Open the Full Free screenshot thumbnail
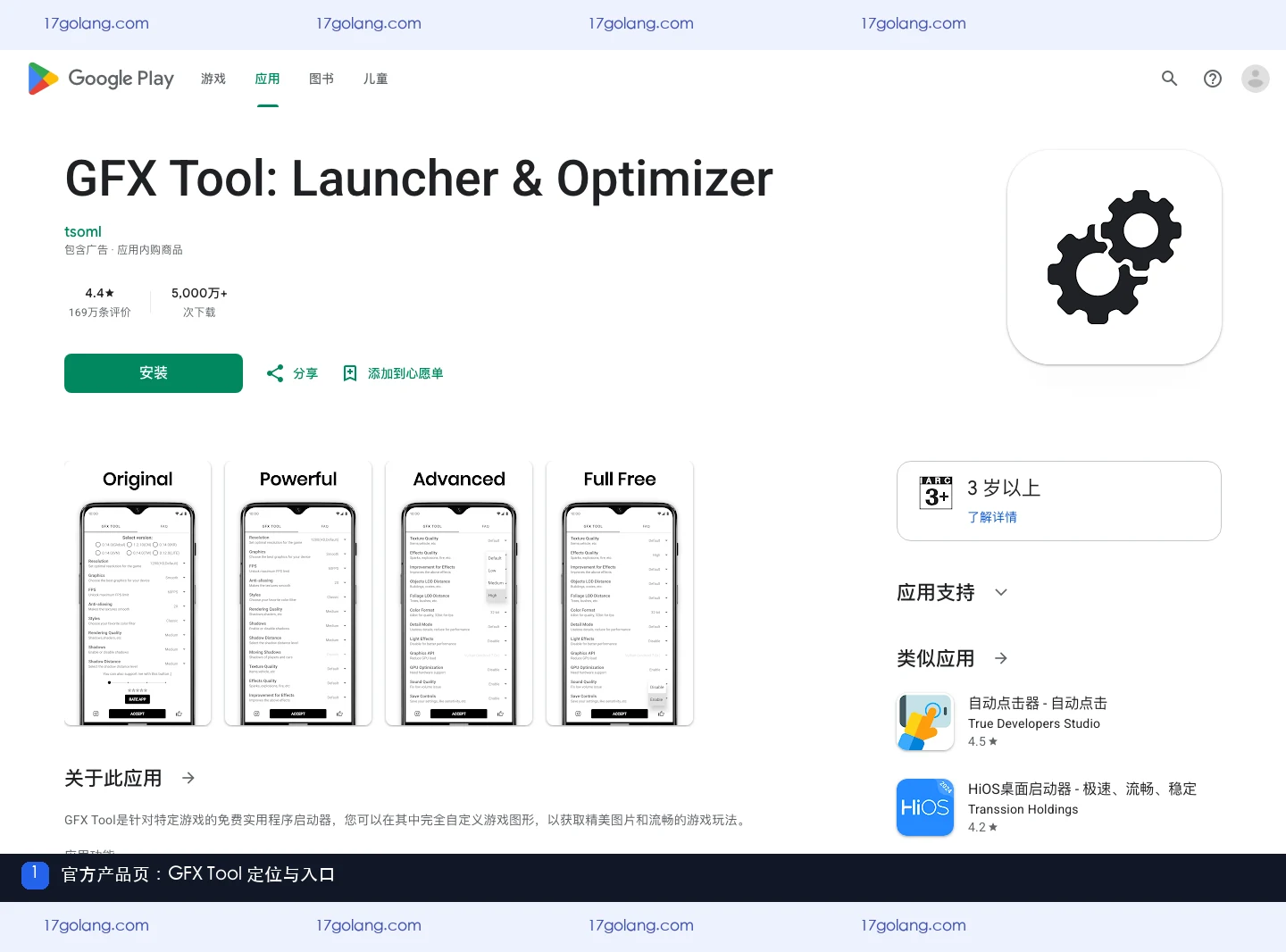Viewport: 1286px width, 952px height. coord(620,593)
